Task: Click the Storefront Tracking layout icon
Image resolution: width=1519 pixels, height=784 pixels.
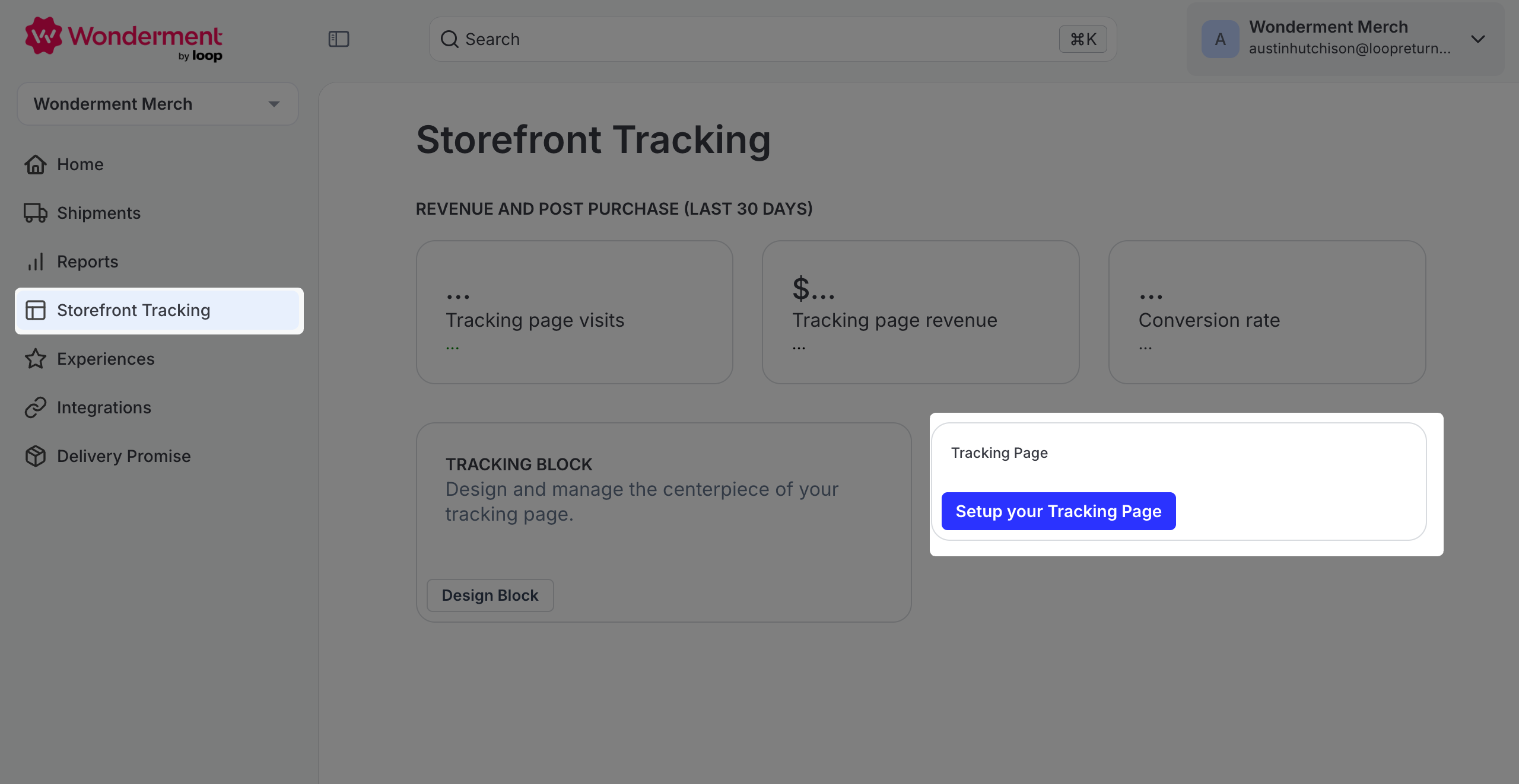Action: 36,310
